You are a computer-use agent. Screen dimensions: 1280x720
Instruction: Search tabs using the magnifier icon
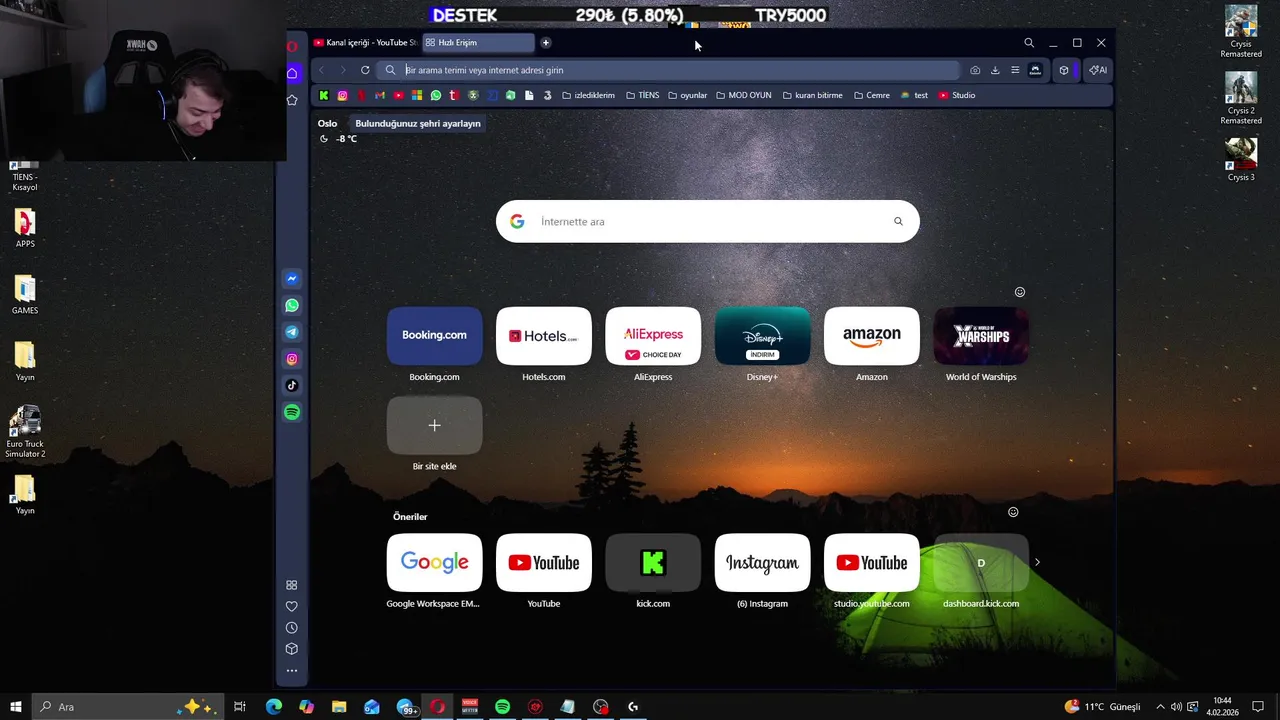pos(1029,43)
